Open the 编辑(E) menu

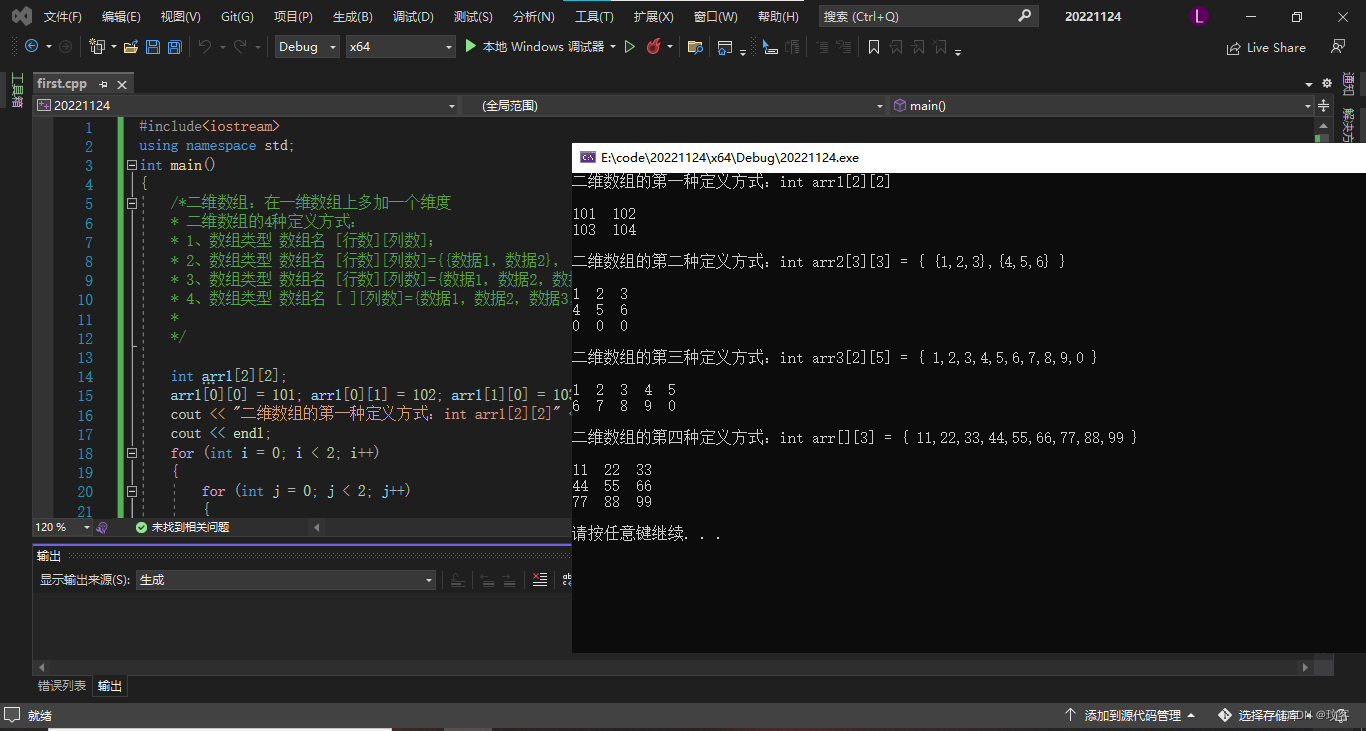(121, 16)
